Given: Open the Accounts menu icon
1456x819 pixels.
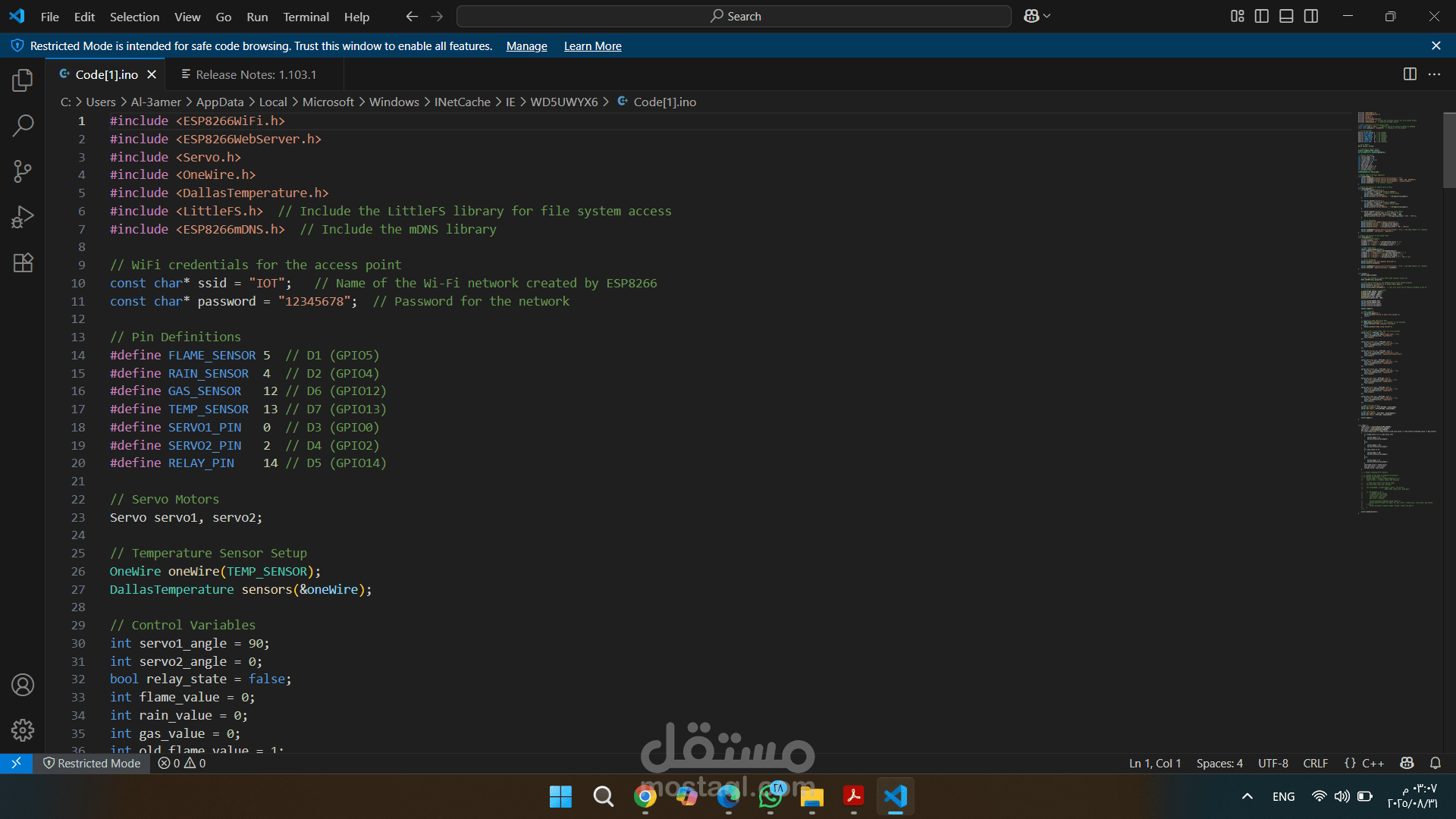Looking at the screenshot, I should pos(23,685).
